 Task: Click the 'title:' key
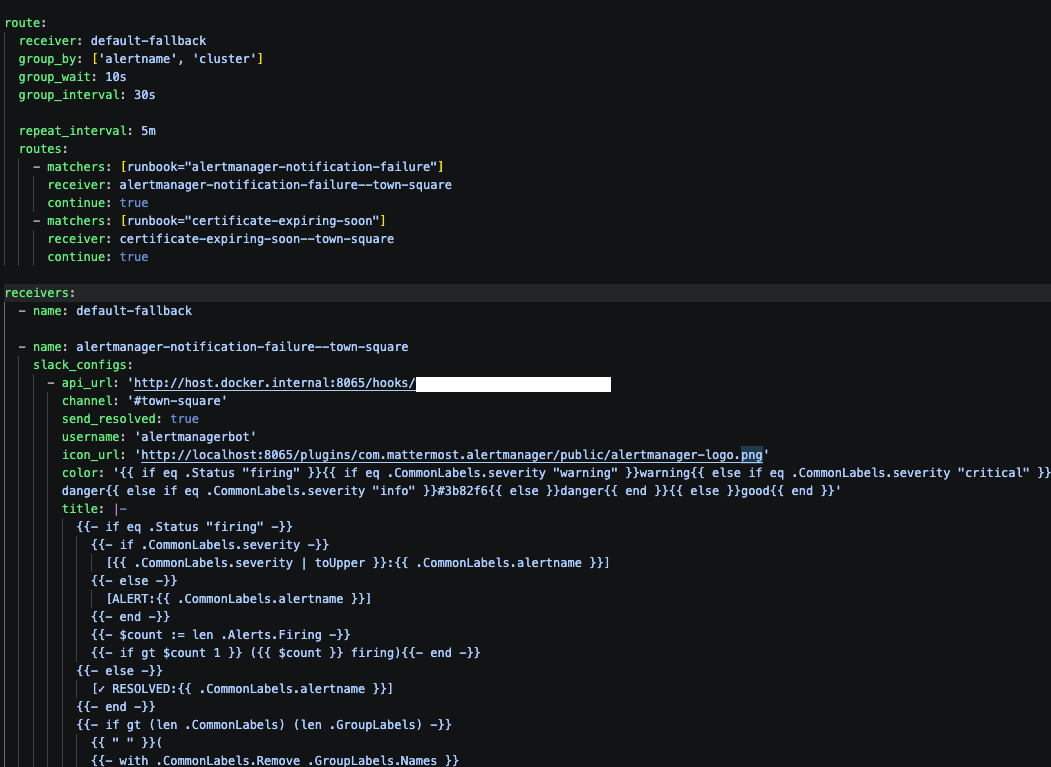pyautogui.click(x=84, y=509)
